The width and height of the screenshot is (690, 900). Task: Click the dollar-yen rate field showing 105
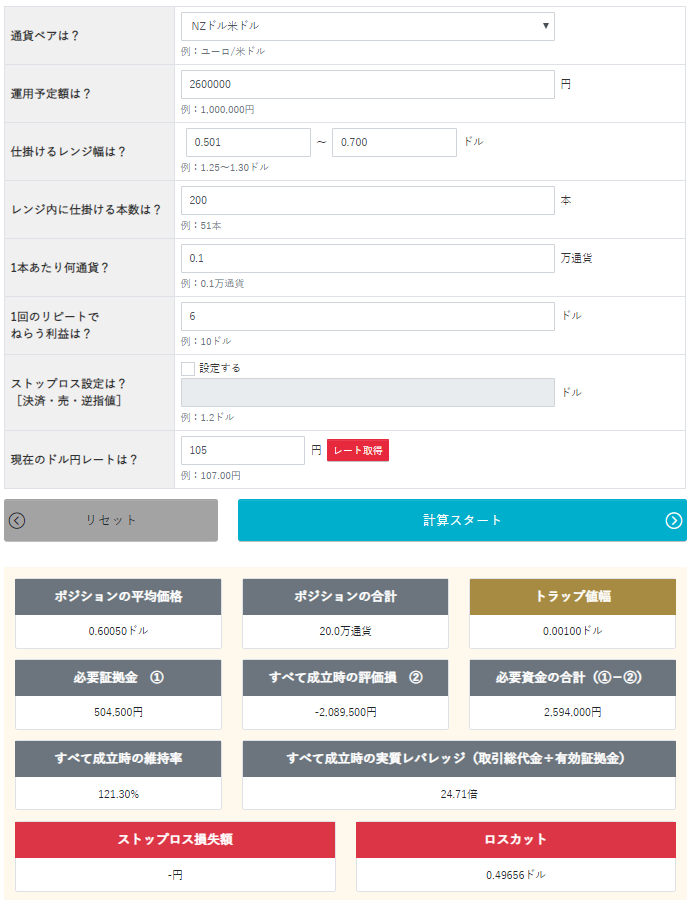click(243, 451)
